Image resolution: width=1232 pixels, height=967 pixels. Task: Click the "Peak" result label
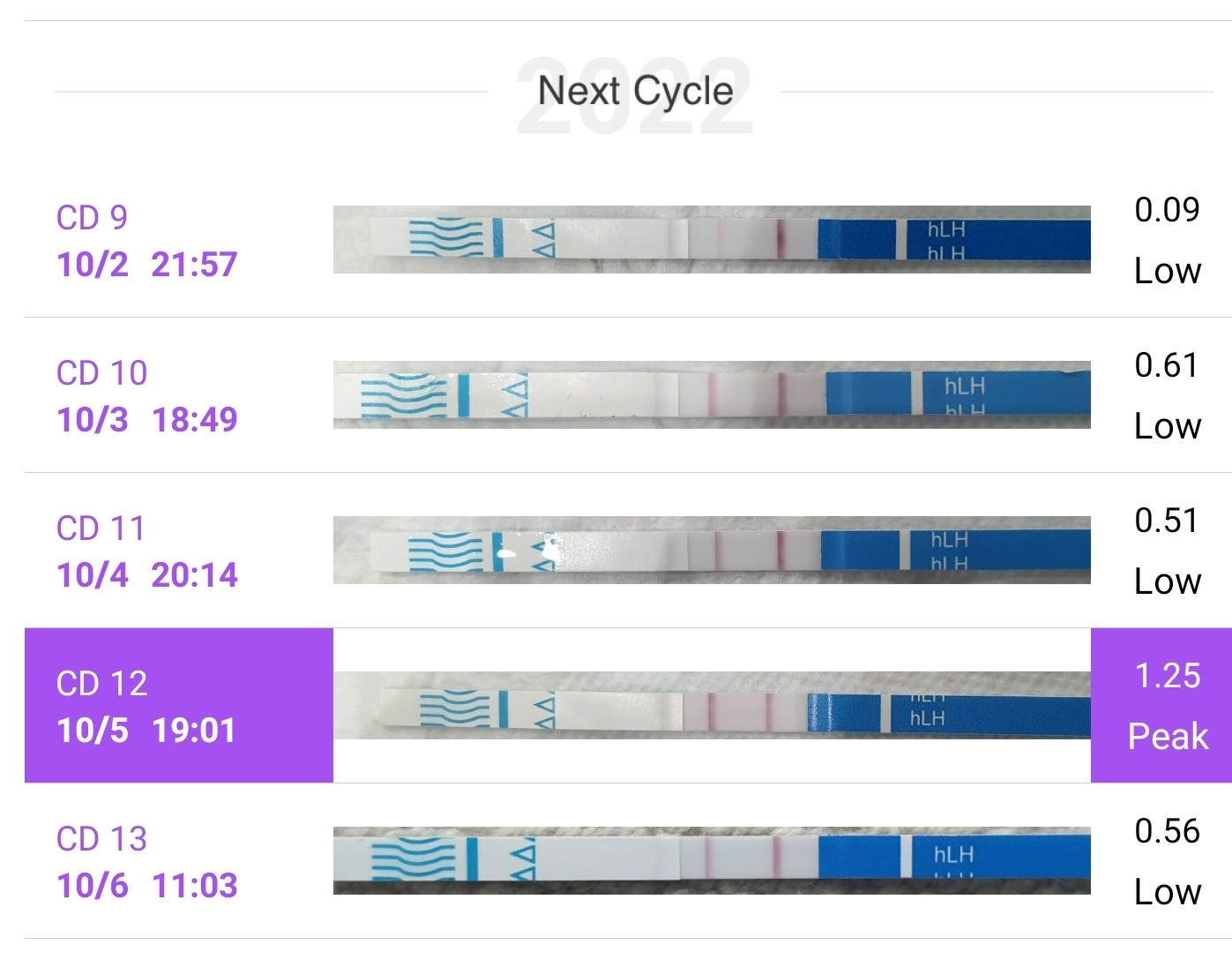1167,737
